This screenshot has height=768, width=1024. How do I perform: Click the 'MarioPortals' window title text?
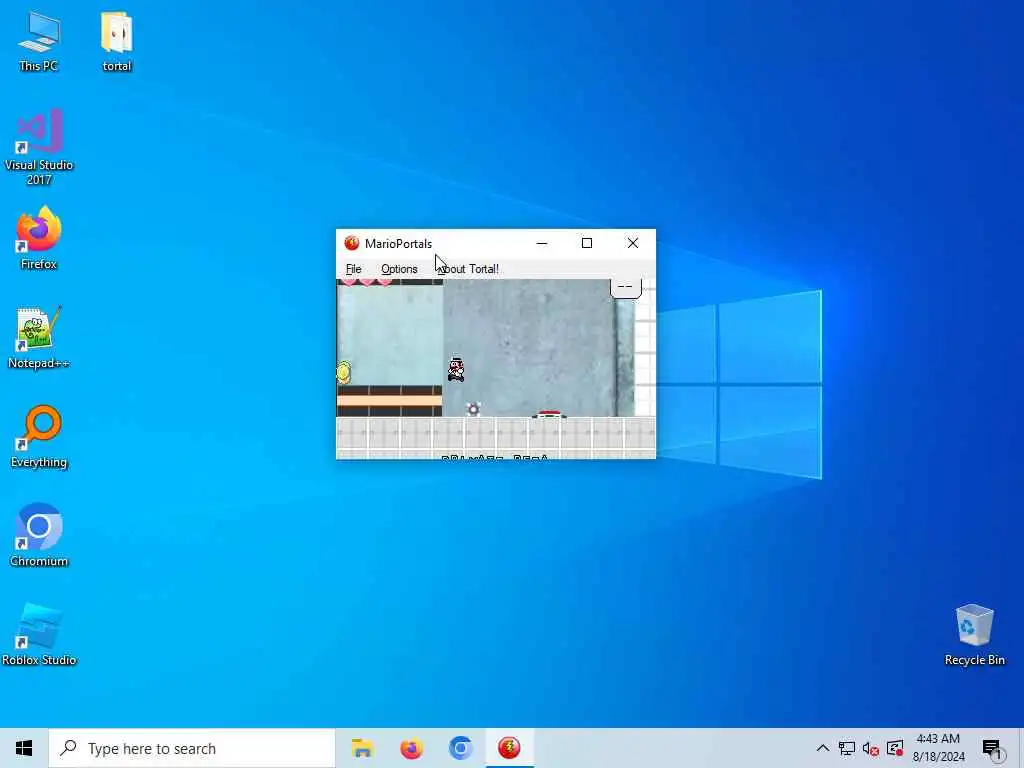coord(398,244)
